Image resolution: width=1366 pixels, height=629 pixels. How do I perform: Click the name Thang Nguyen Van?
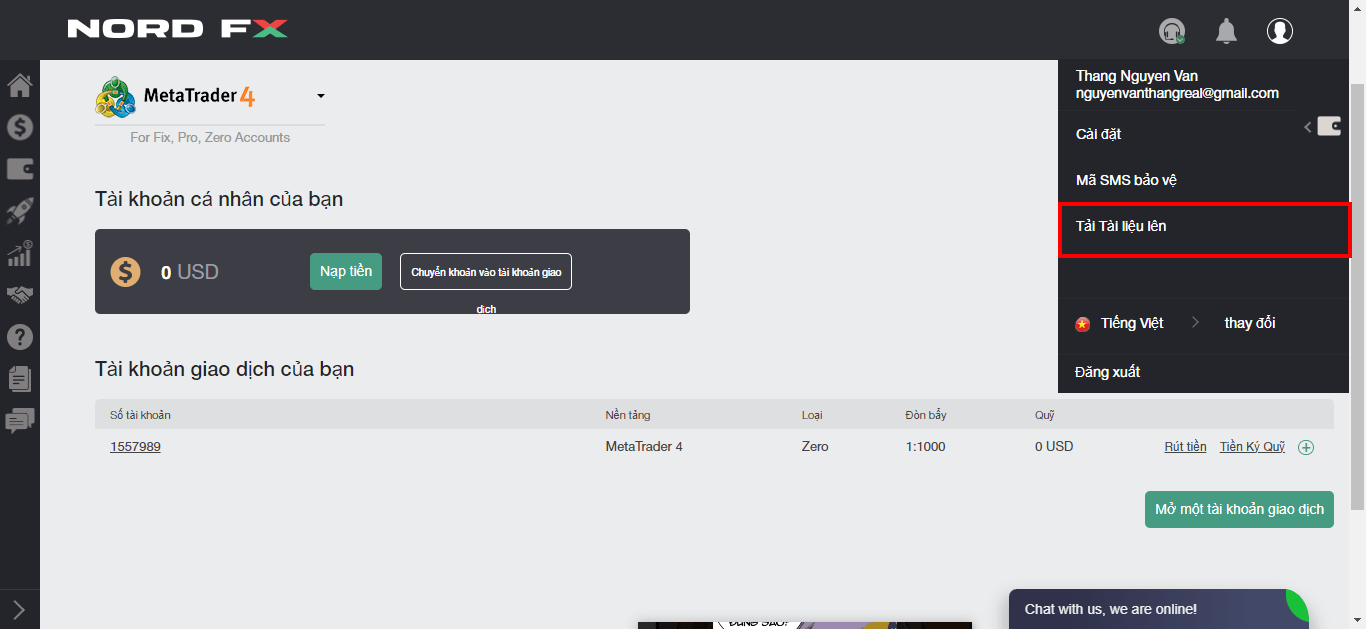pyautogui.click(x=1136, y=76)
